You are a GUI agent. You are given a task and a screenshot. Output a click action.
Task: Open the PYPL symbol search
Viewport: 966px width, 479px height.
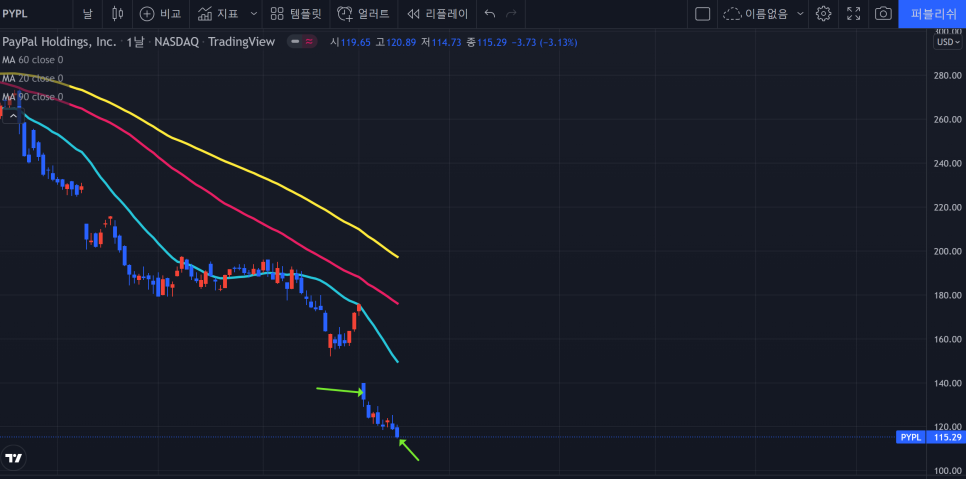coord(15,14)
